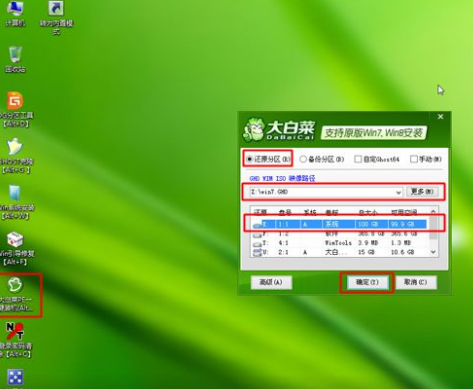
Task: Click the drive icon of the T: row
Action: pos(257,244)
